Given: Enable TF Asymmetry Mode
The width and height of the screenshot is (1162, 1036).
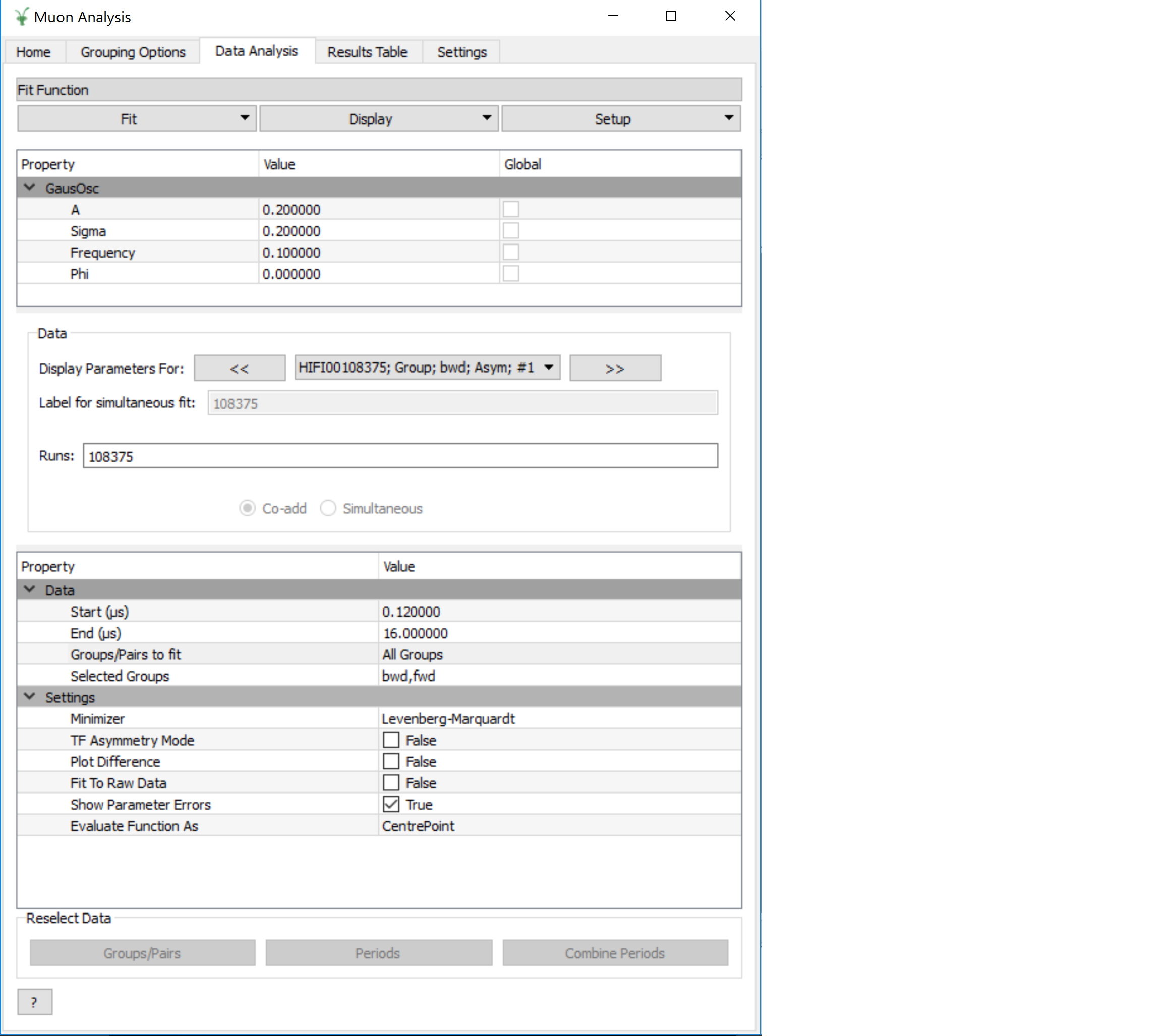Looking at the screenshot, I should 392,740.
